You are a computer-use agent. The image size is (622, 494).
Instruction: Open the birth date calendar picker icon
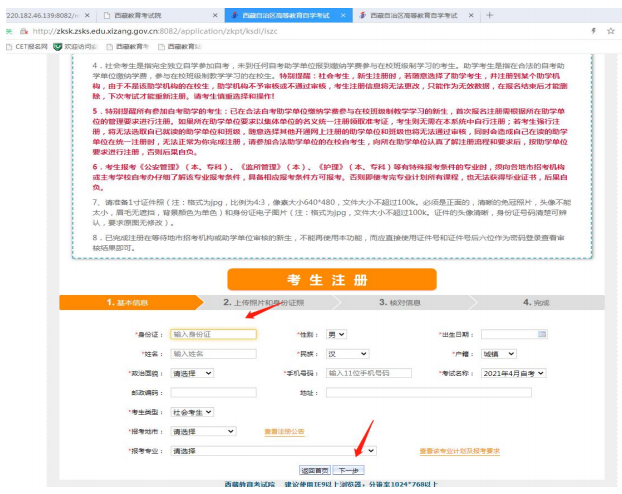pos(542,334)
